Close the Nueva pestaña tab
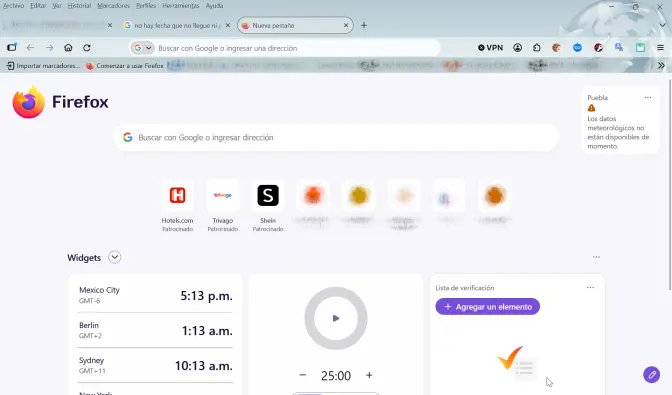Image resolution: width=672 pixels, height=395 pixels. click(x=346, y=25)
